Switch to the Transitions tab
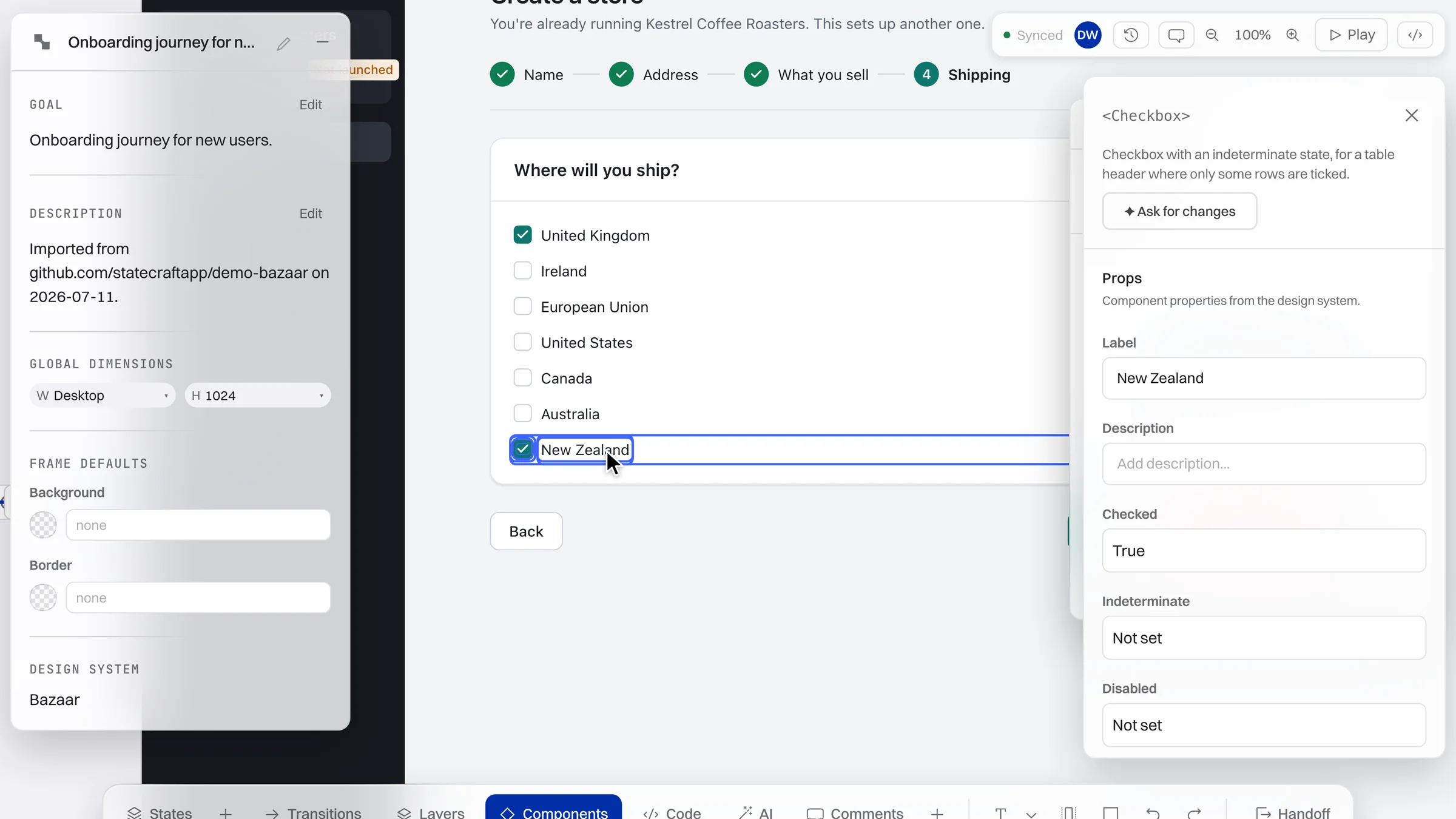The image size is (1456, 819). pos(313,813)
